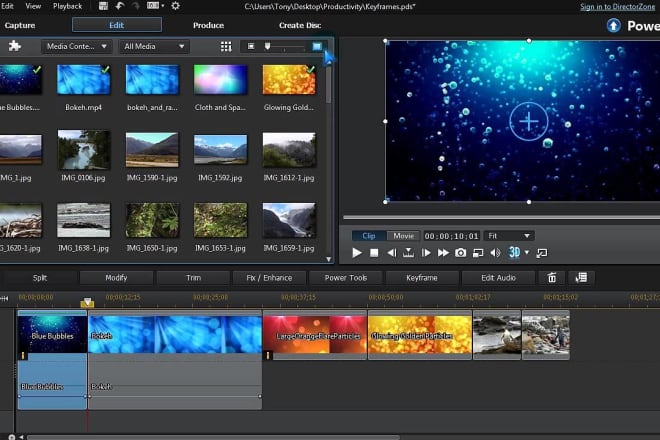Click the preview seek bar
Image resolution: width=660 pixels, height=440 pixels.
point(501,217)
